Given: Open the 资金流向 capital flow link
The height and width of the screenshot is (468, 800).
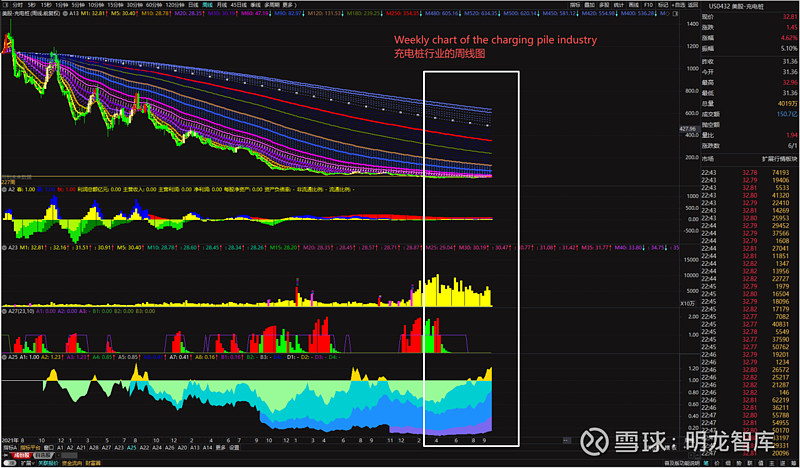Looking at the screenshot, I should [x=71, y=463].
